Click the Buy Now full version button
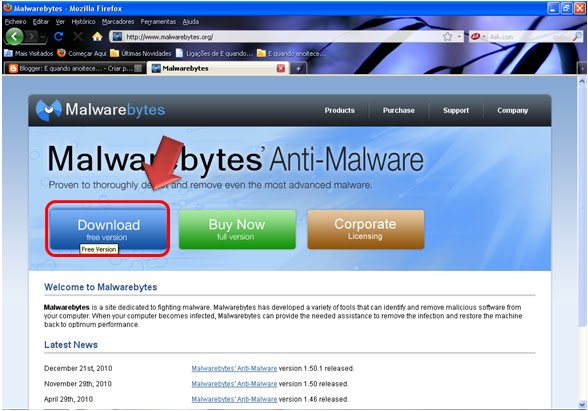Screen dimensions: 588x411 (x=237, y=229)
